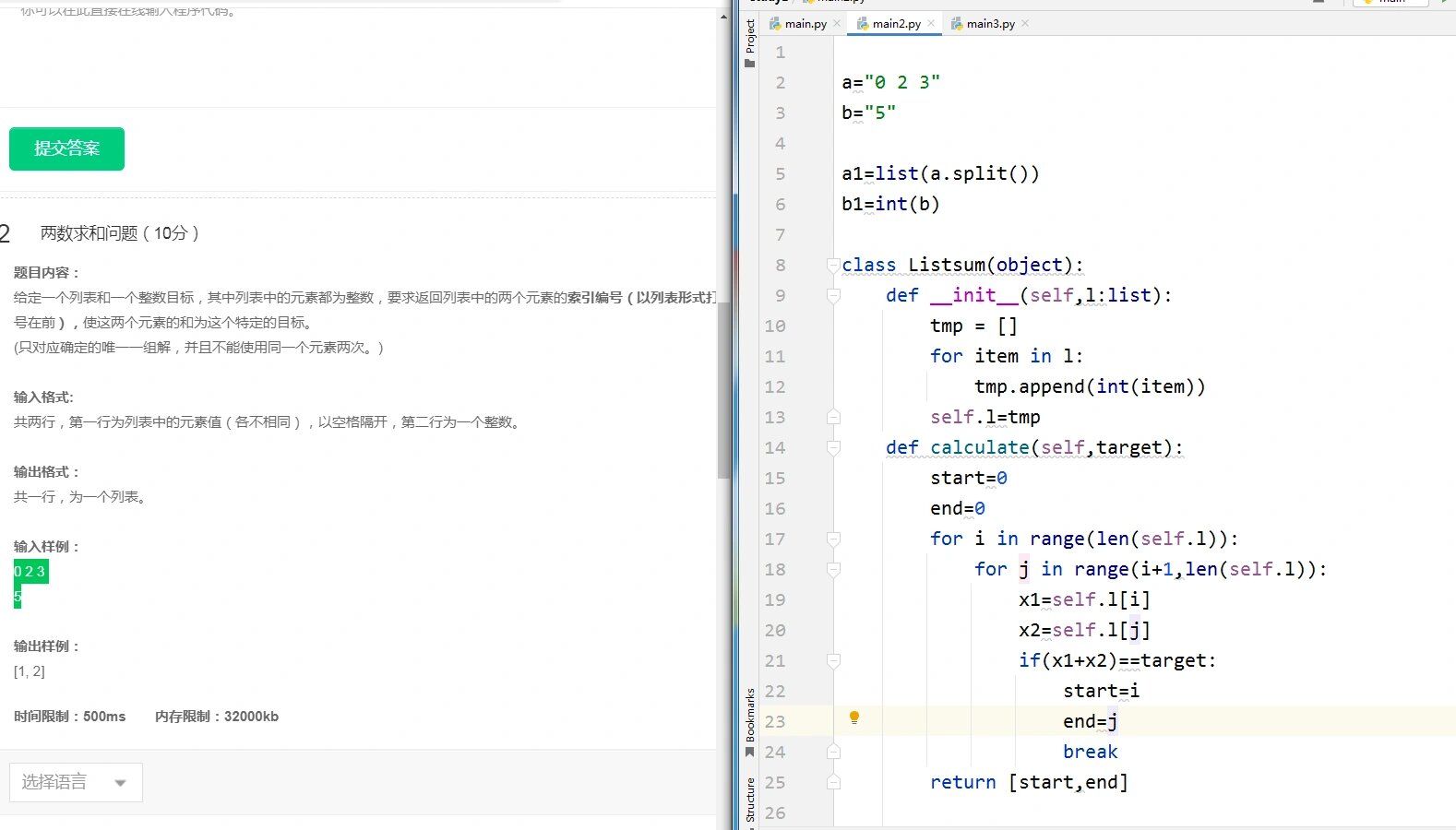Screen dimensions: 1456x830
Task: Click the highlighted input sample '0 2 3'
Action: [x=30, y=572]
